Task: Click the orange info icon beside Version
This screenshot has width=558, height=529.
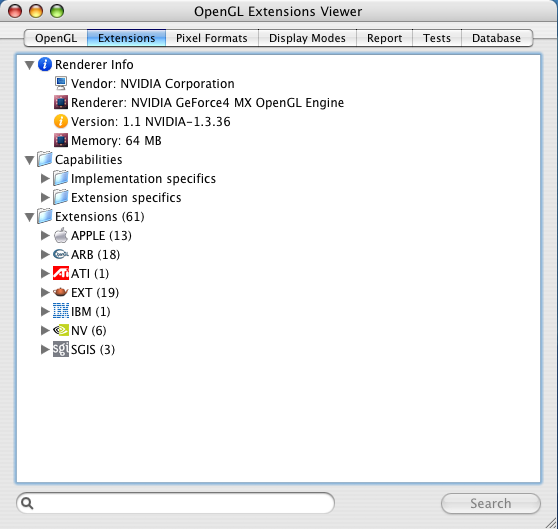Action: click(61, 121)
